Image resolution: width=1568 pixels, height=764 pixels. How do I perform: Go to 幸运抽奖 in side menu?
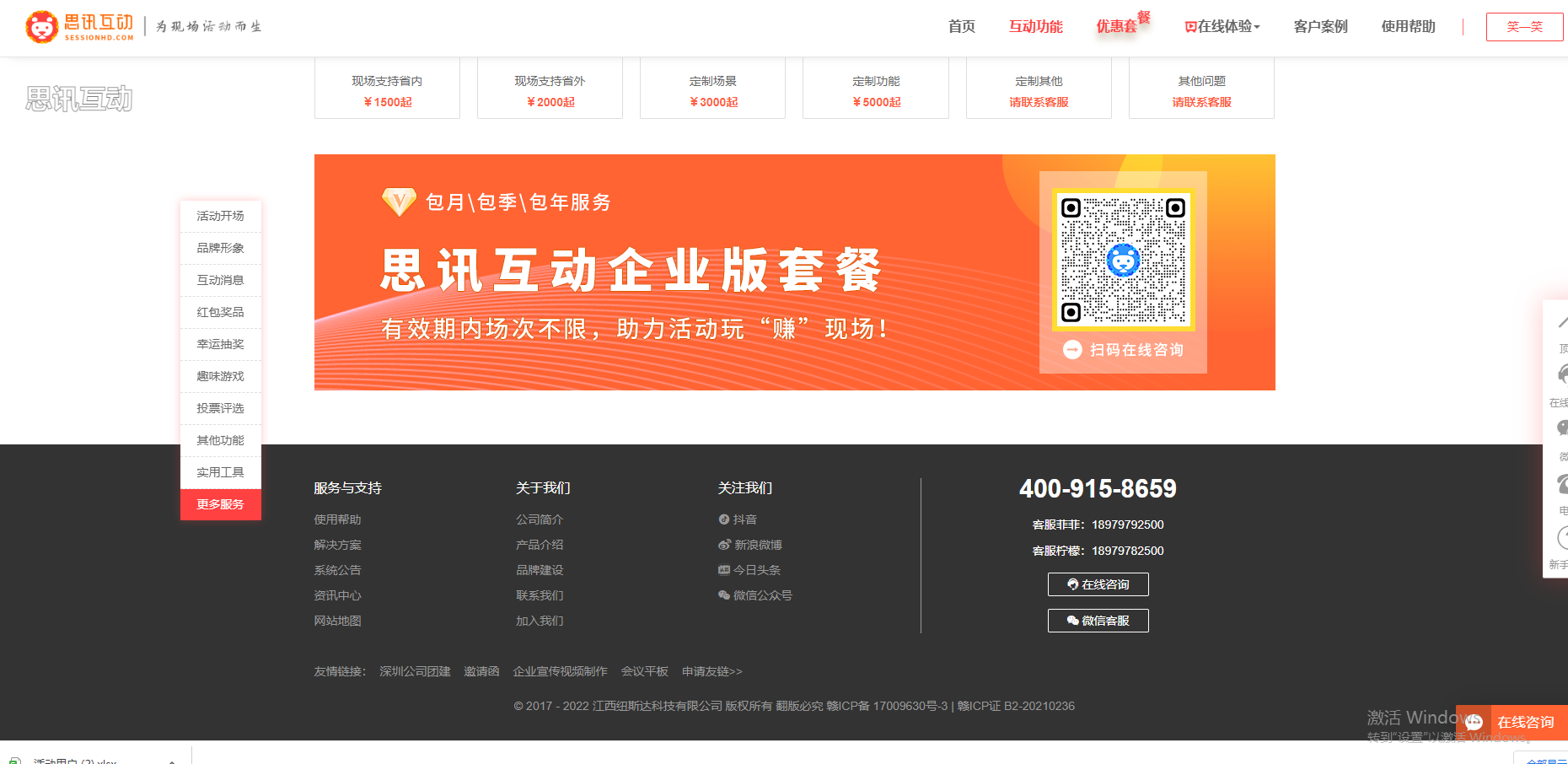click(x=221, y=344)
